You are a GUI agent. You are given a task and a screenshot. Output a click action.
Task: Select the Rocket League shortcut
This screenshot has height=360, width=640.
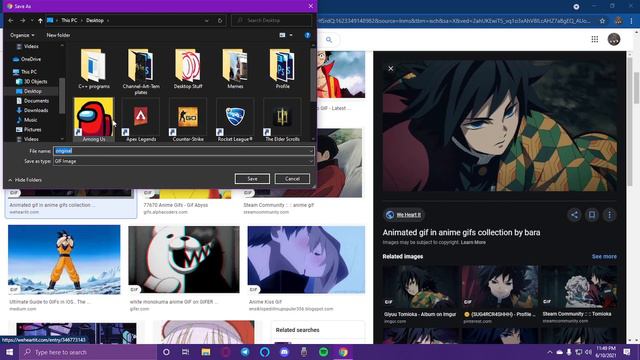click(x=235, y=120)
